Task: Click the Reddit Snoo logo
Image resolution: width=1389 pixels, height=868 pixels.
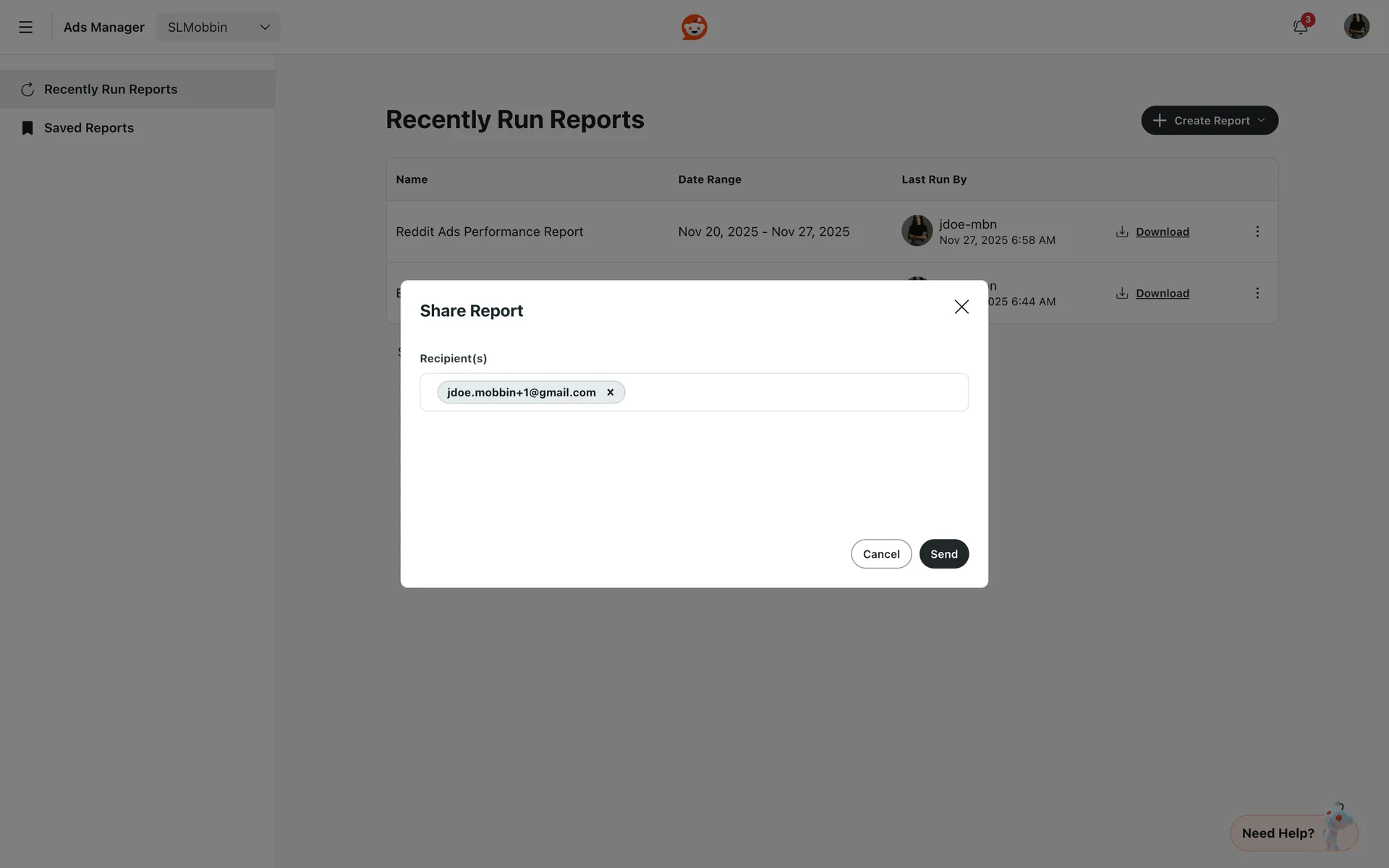Action: click(x=694, y=27)
